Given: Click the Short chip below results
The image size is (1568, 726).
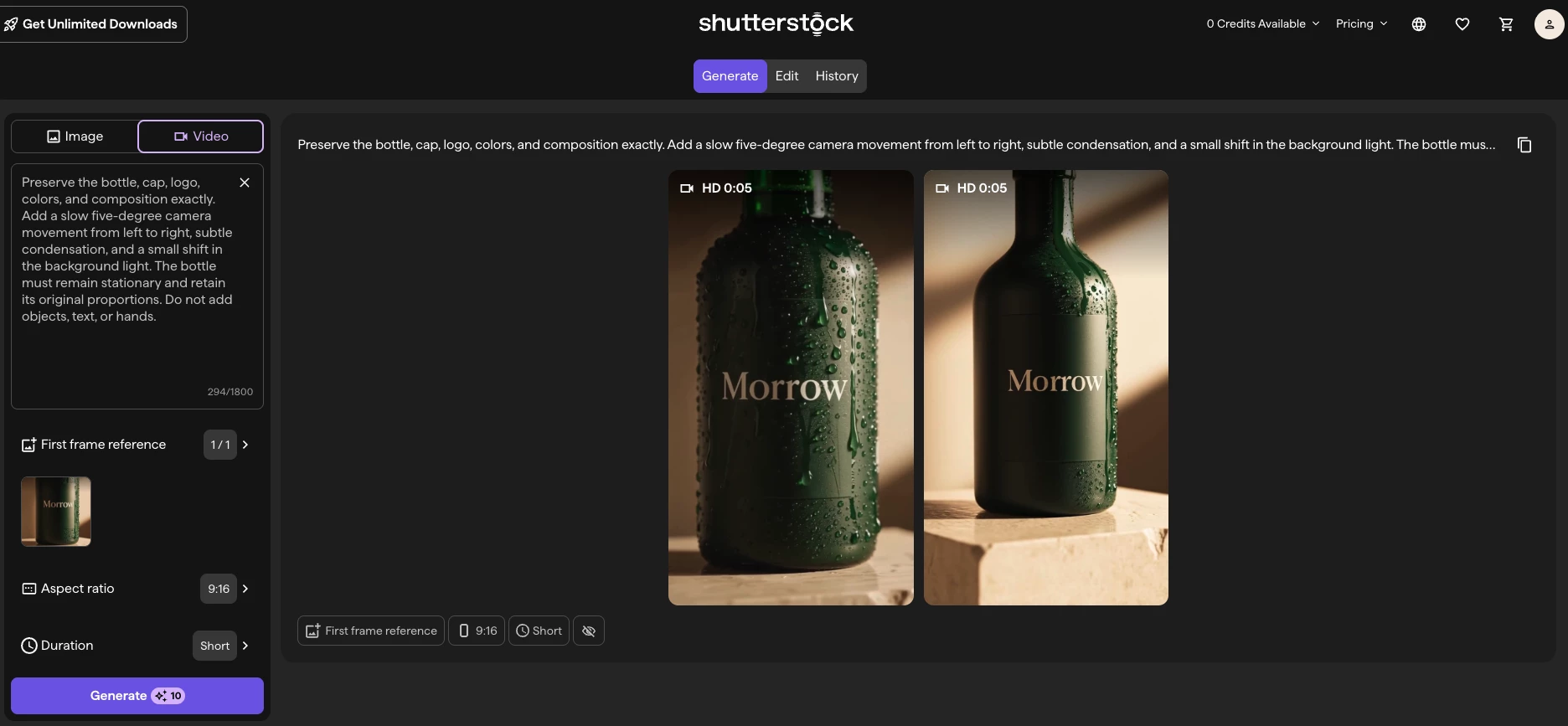Looking at the screenshot, I should pos(539,631).
